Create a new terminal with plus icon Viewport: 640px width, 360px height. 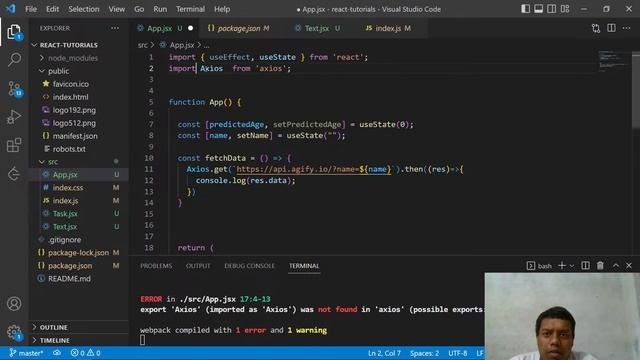pyautogui.click(x=562, y=266)
